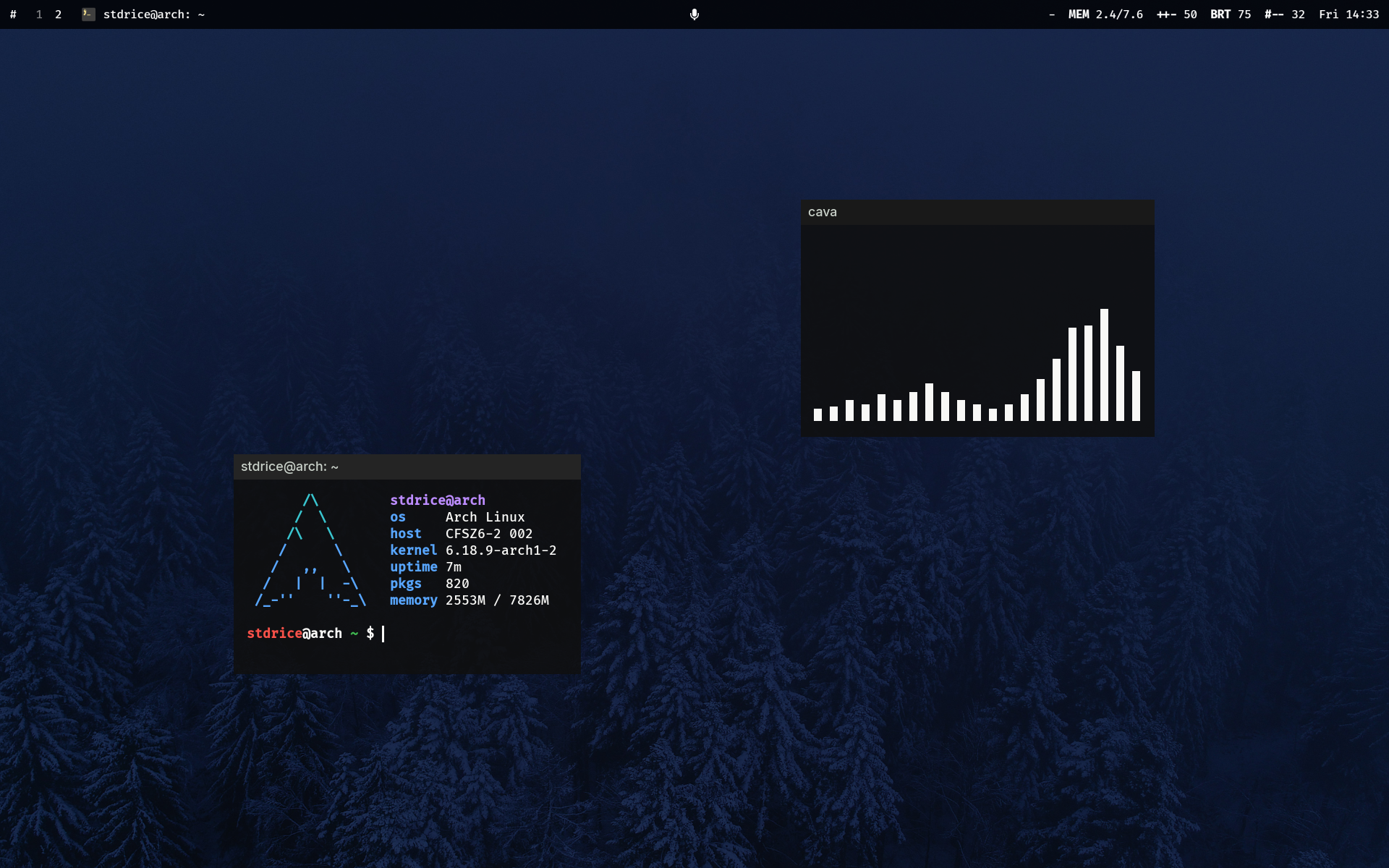Click the Arch ASCII logo in terminal
The width and height of the screenshot is (1389, 868).
click(x=310, y=550)
